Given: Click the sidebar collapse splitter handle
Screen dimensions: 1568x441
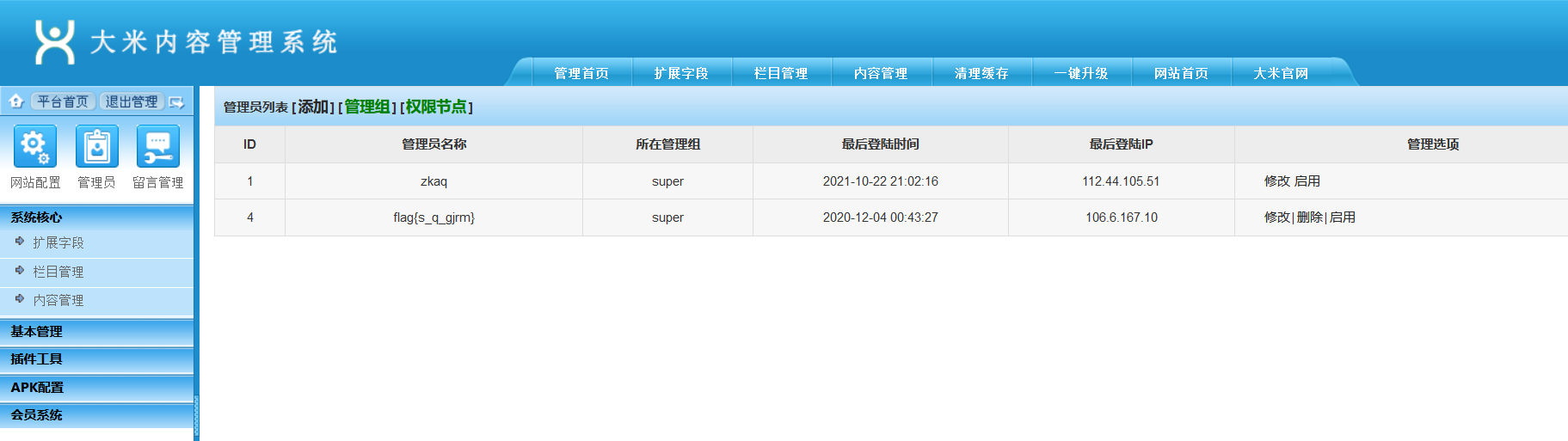Looking at the screenshot, I should point(196,416).
